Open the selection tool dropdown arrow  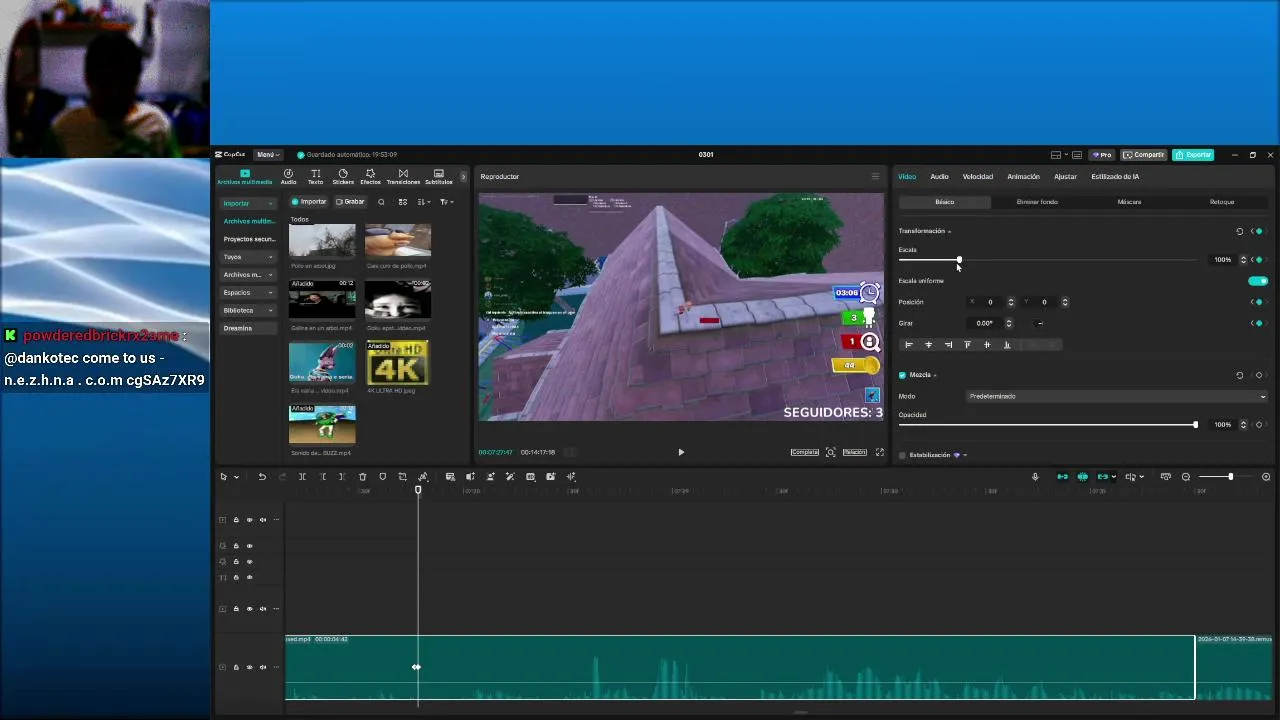236,477
